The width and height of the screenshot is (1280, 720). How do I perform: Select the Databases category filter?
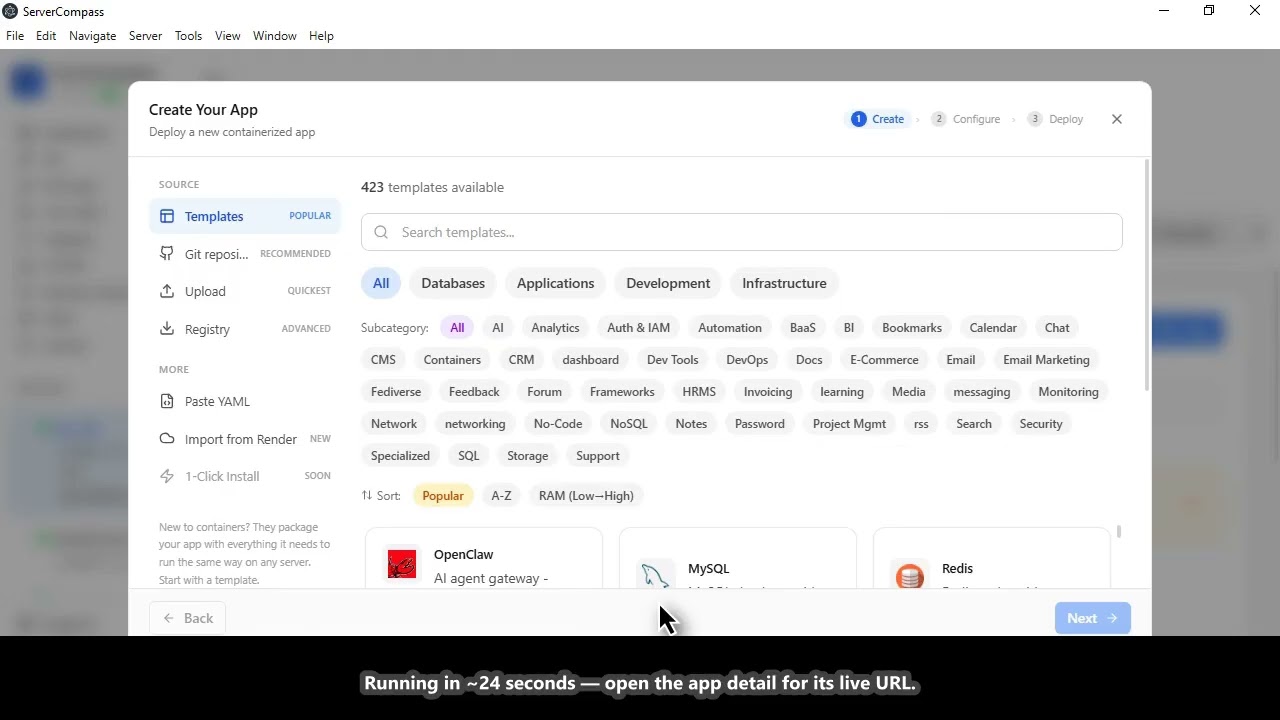pyautogui.click(x=453, y=283)
